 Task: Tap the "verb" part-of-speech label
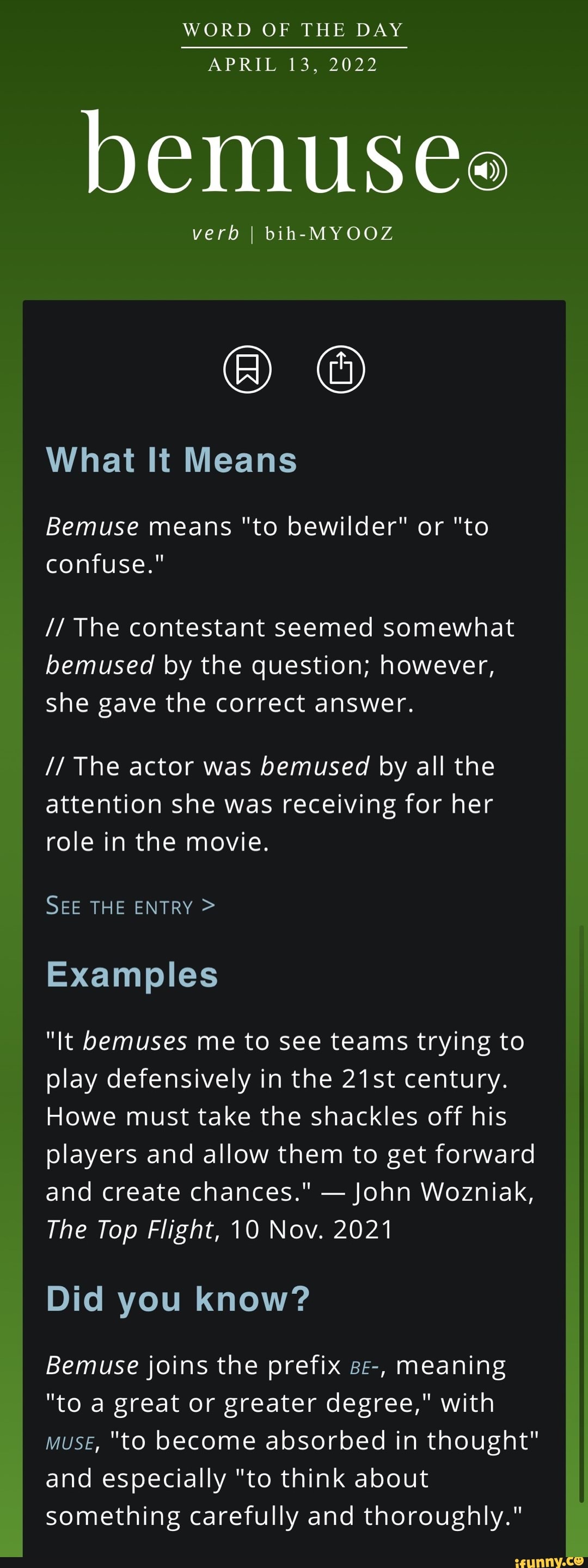point(216,234)
